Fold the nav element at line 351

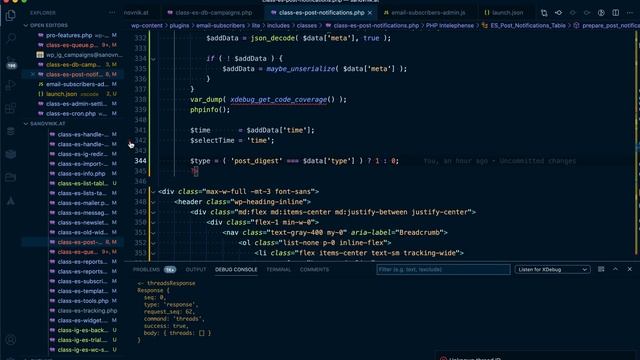(x=153, y=233)
